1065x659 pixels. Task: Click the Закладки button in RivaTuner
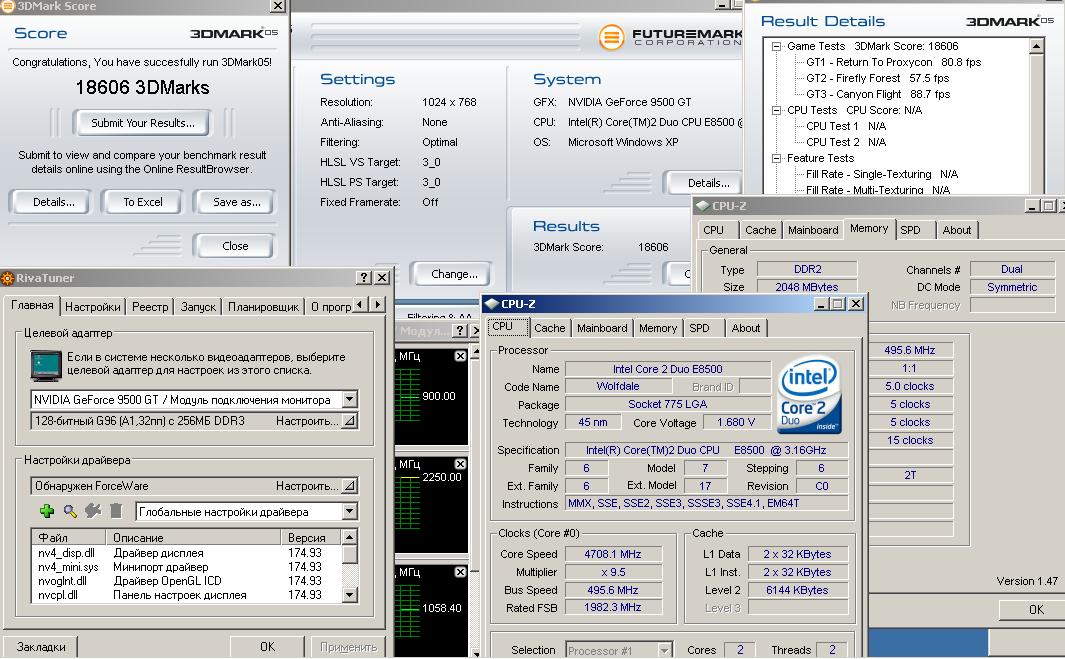point(41,647)
